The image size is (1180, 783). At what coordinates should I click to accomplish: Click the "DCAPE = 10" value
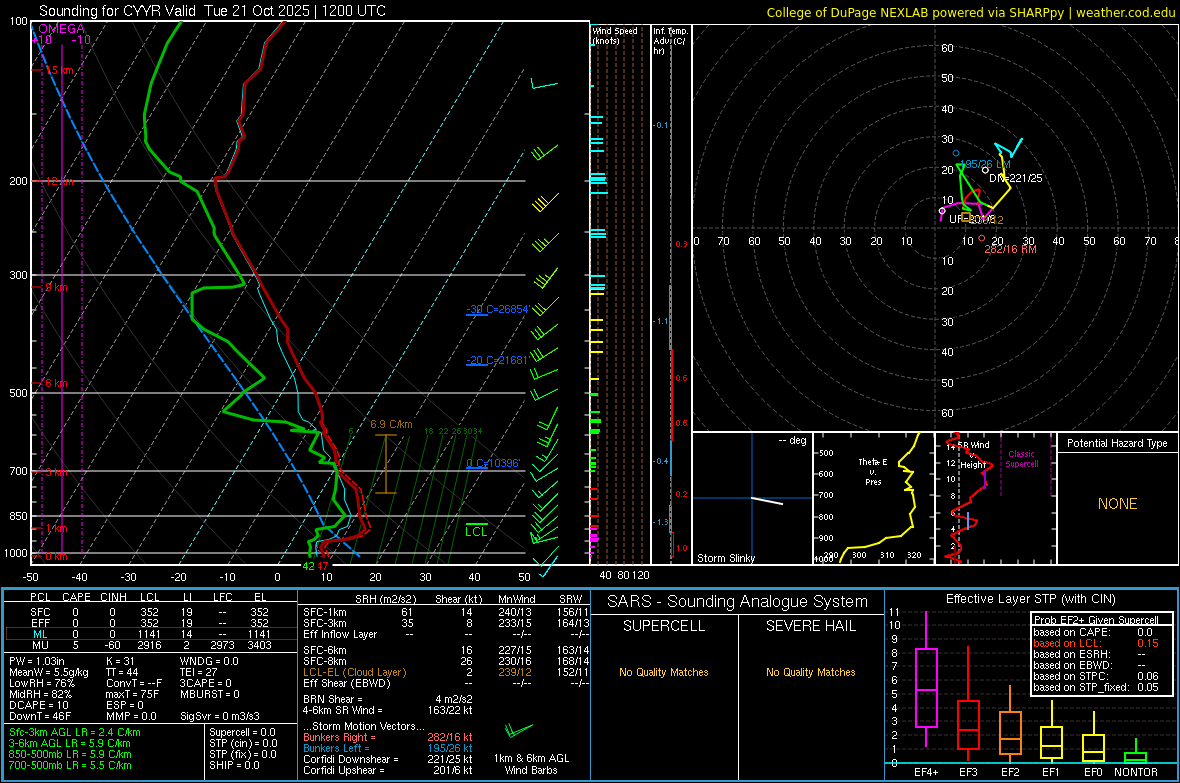pos(39,705)
